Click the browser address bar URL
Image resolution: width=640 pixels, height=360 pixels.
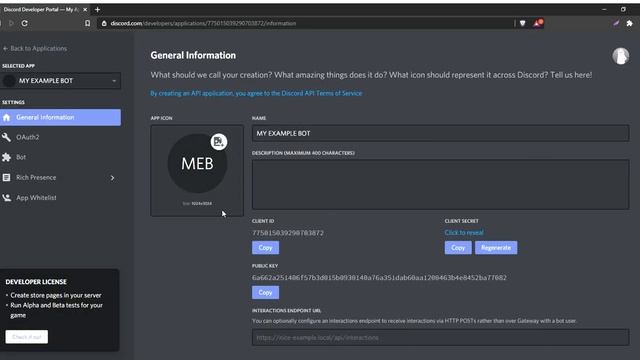(x=203, y=23)
